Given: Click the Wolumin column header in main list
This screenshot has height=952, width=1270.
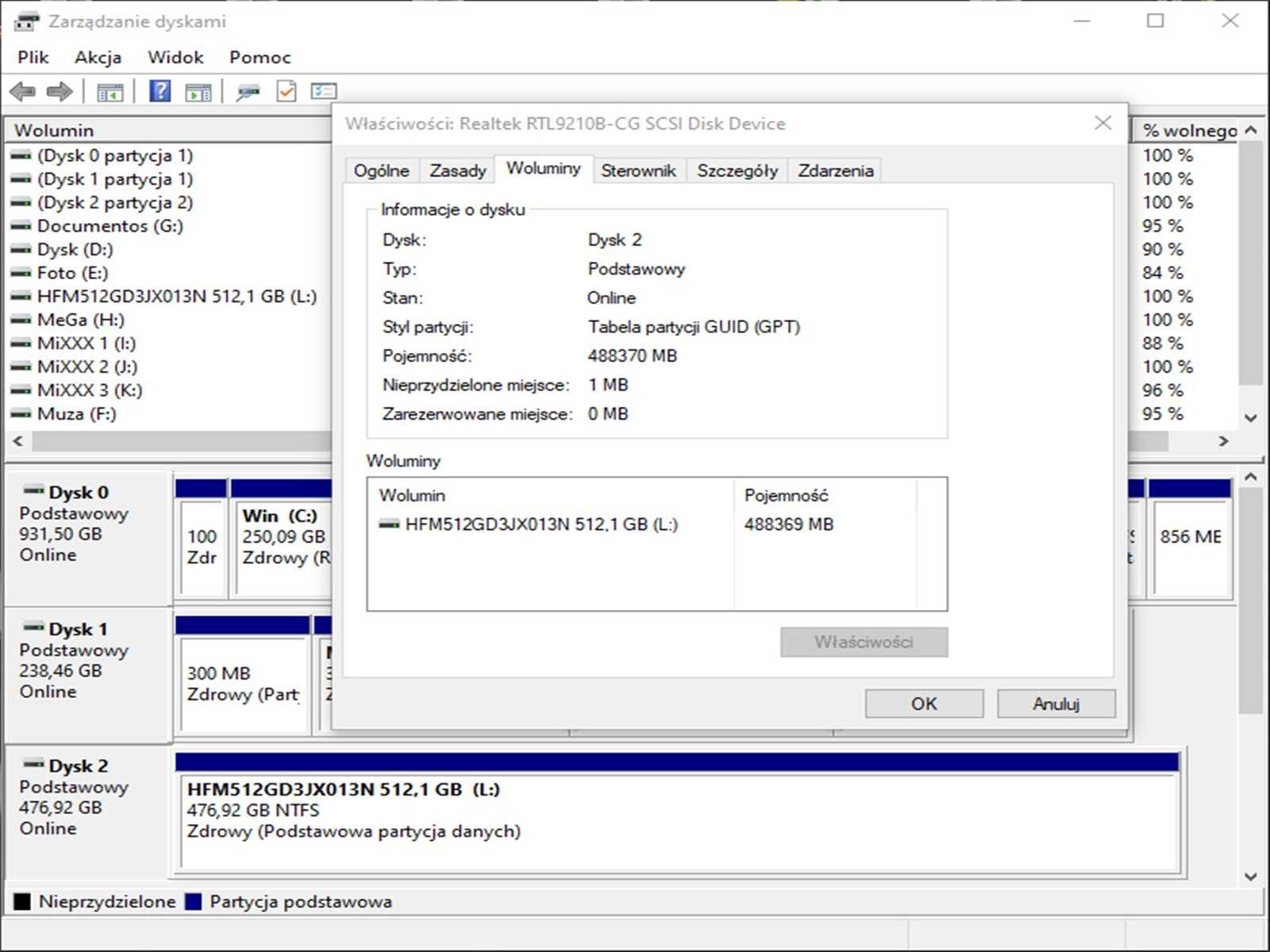Looking at the screenshot, I should (x=168, y=130).
